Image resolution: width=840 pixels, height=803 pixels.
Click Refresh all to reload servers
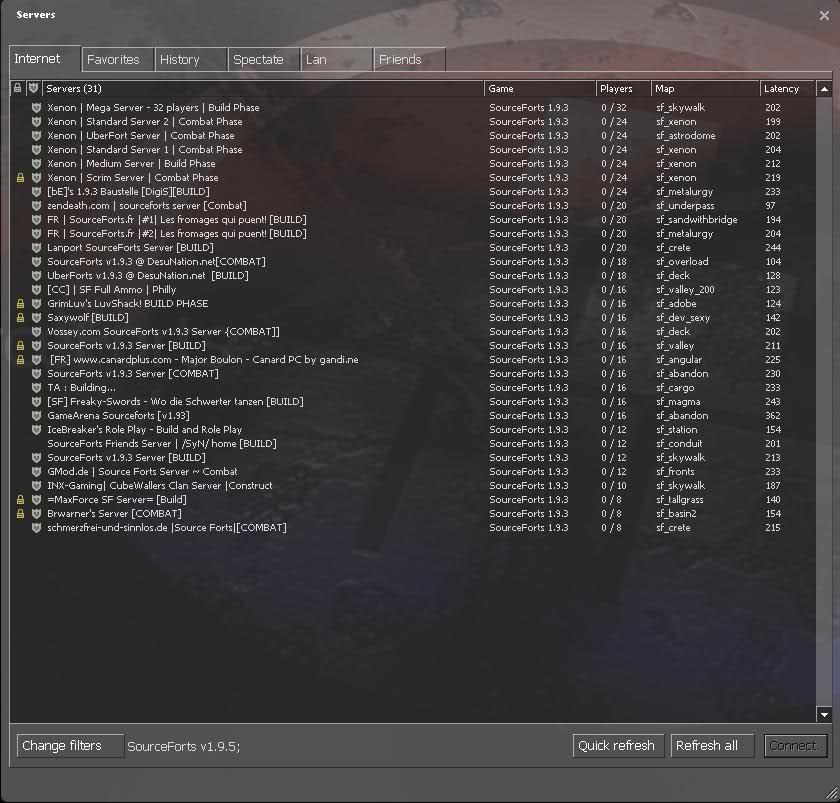707,746
